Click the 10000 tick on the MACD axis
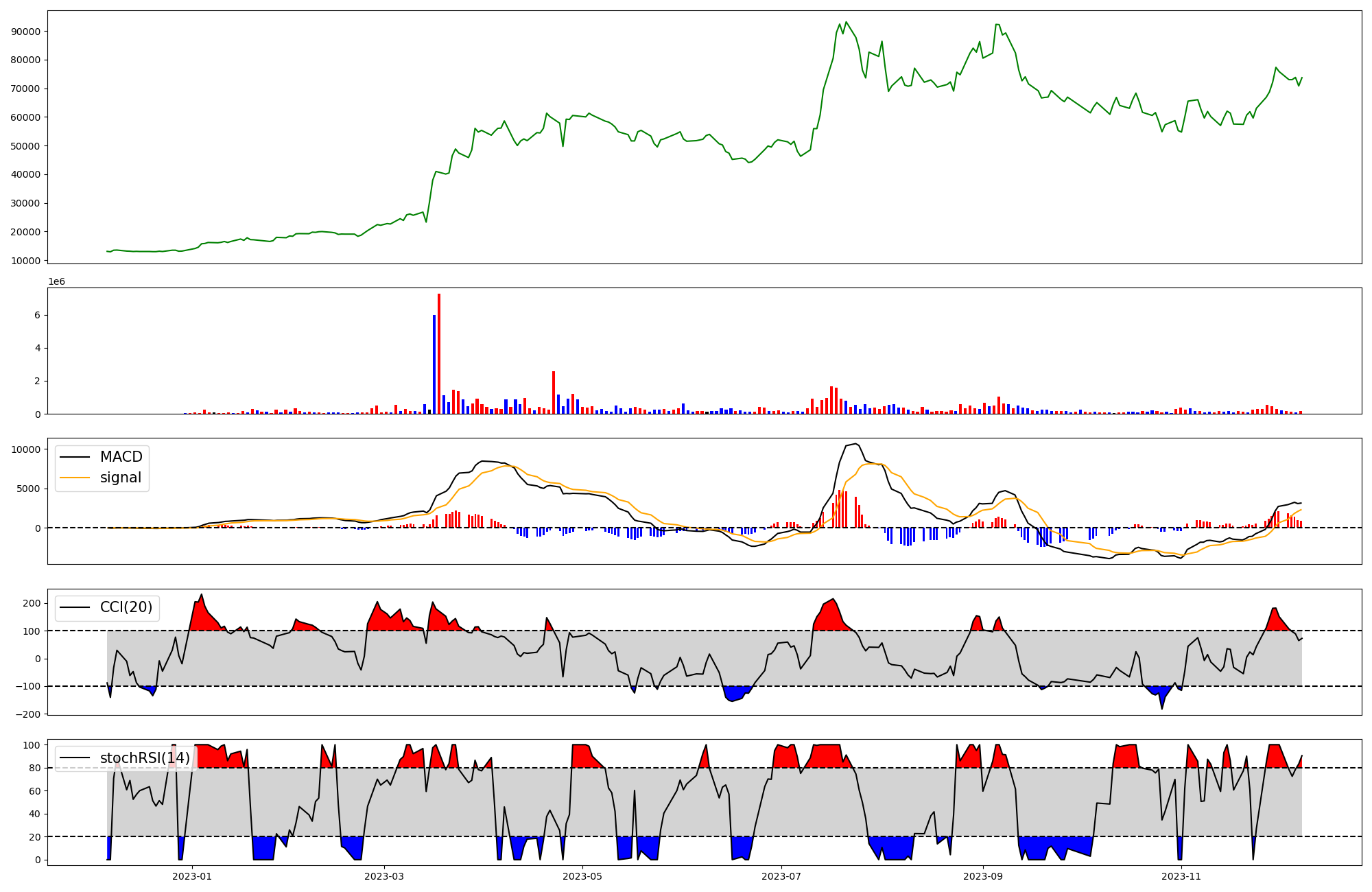This screenshot has width=1372, height=892. pyautogui.click(x=25, y=449)
